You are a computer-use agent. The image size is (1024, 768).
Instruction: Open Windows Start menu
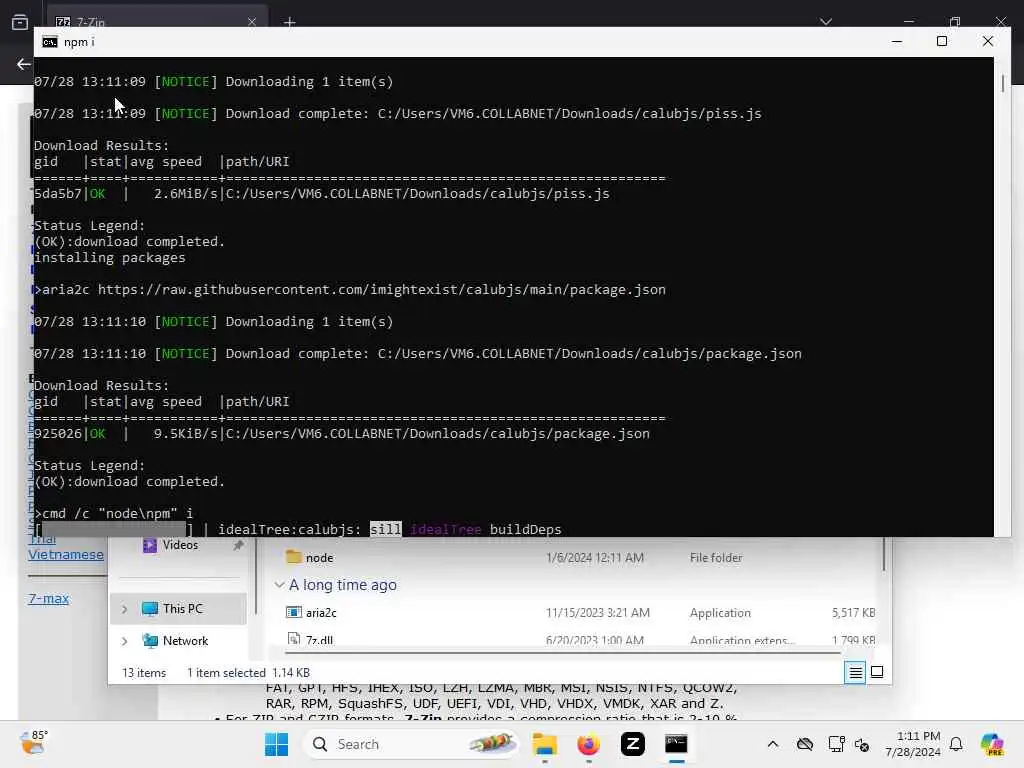point(276,744)
